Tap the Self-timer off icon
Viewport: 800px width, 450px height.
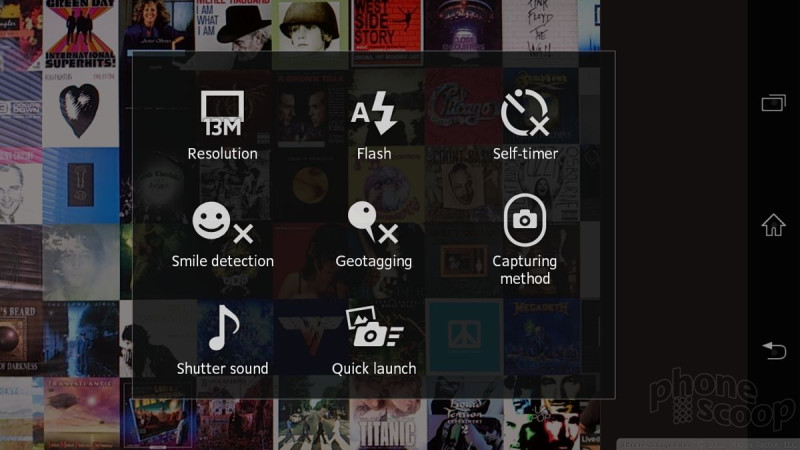coord(525,113)
